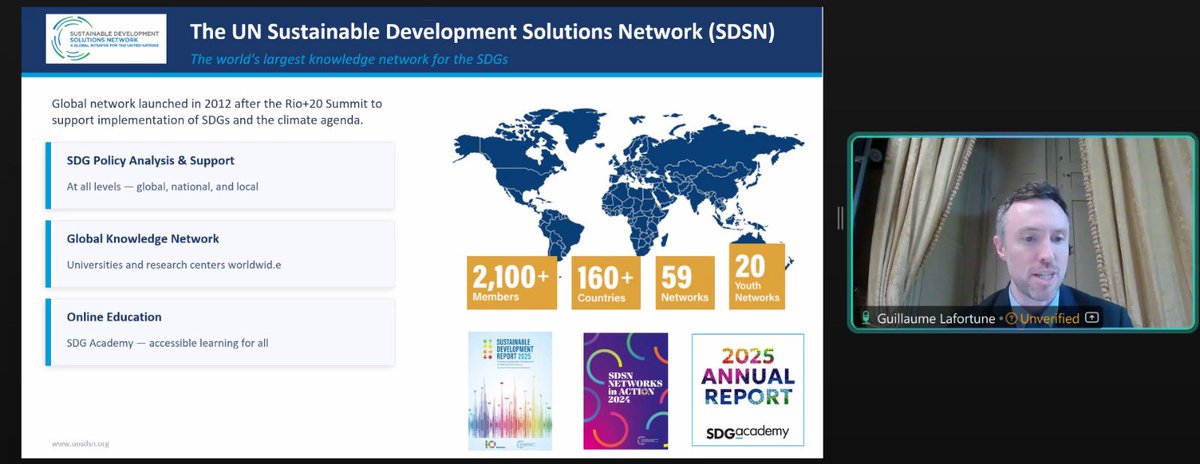This screenshot has width=1200, height=464.
Task: Click the screen sharing icon on speaker label
Action: pos(1091,318)
